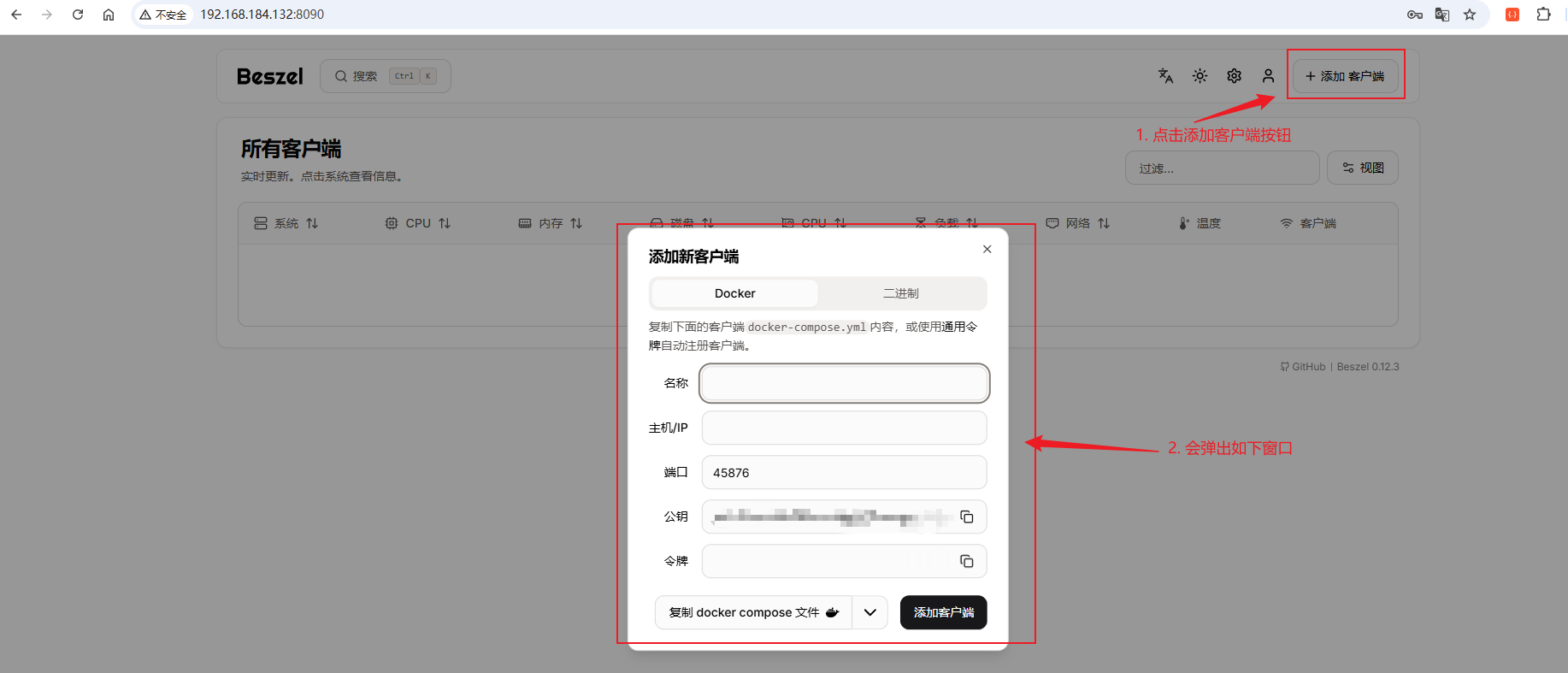Select the Docker tab
The image size is (1568, 673).
click(735, 293)
